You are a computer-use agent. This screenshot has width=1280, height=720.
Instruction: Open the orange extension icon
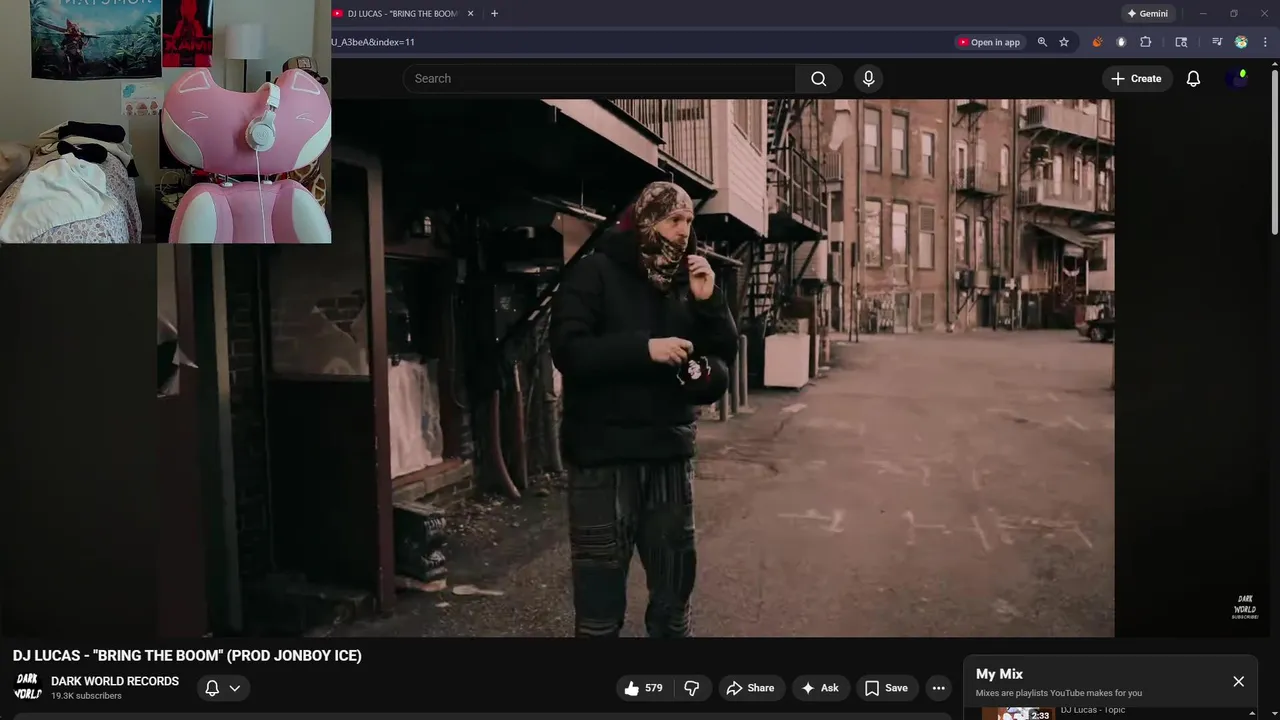pos(1097,42)
